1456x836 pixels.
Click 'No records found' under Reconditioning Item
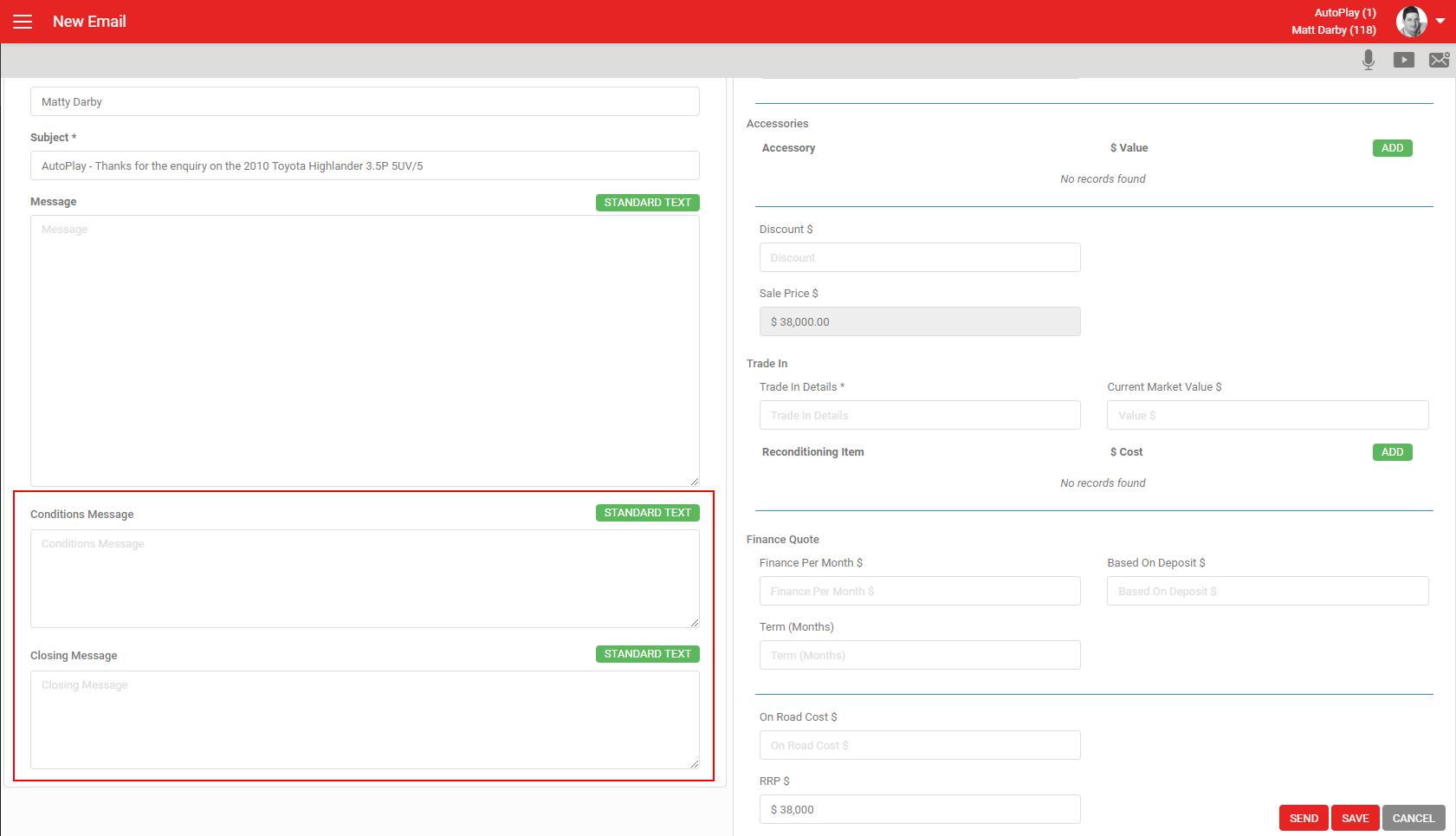(1103, 483)
